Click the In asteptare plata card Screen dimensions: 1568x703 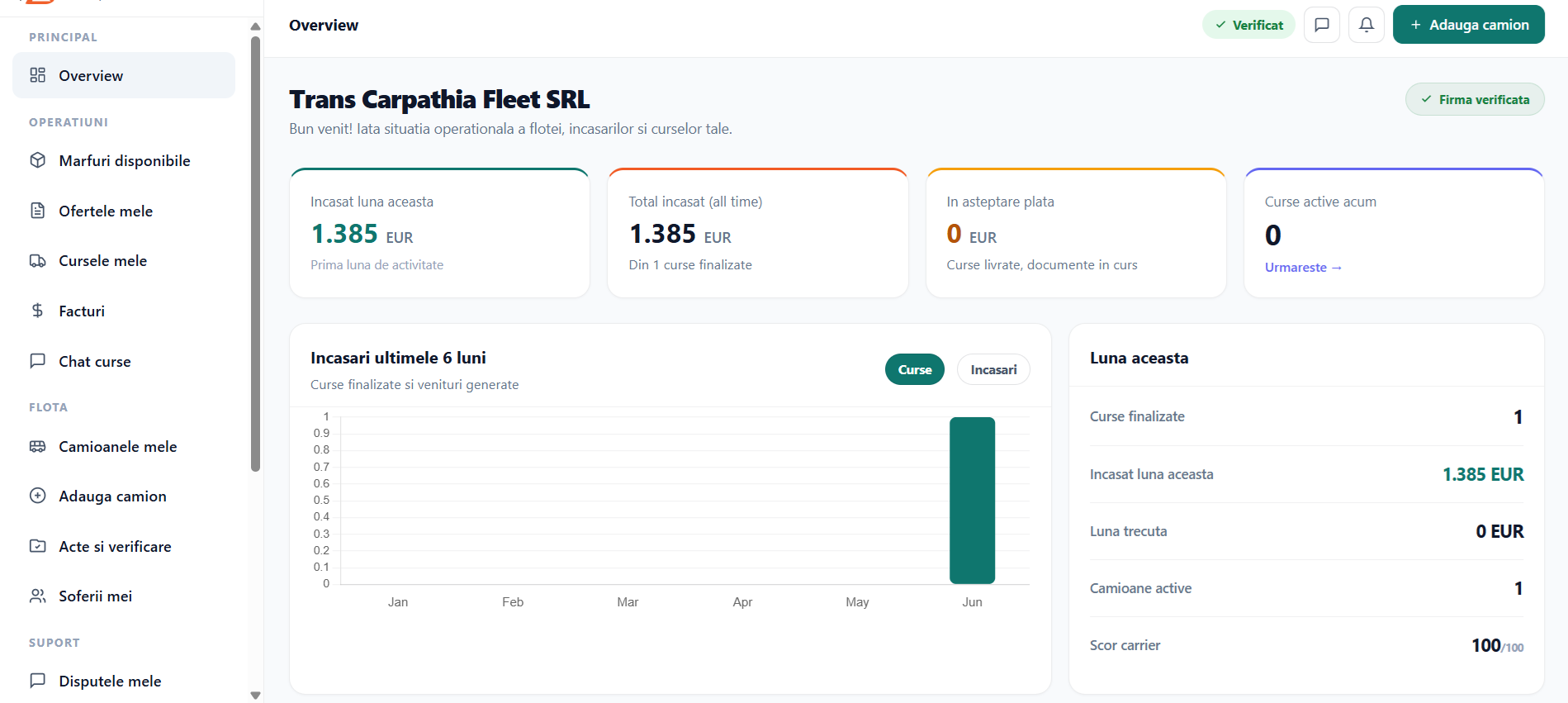point(1076,233)
